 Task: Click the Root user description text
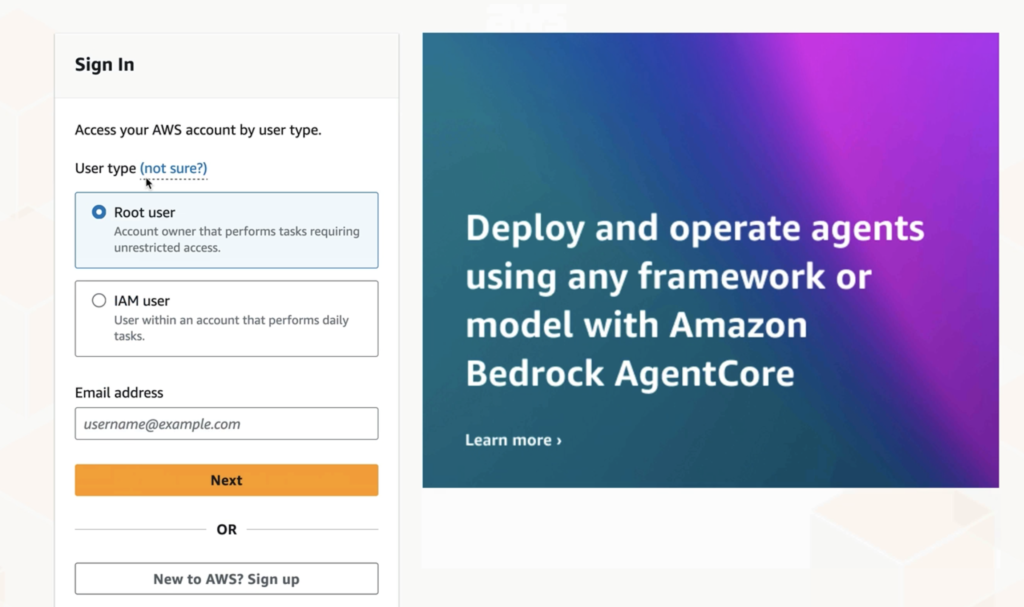tap(236, 240)
